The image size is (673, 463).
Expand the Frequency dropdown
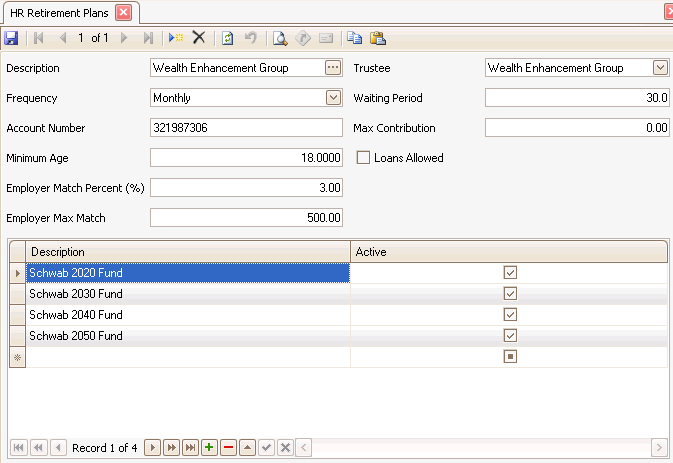pos(333,98)
